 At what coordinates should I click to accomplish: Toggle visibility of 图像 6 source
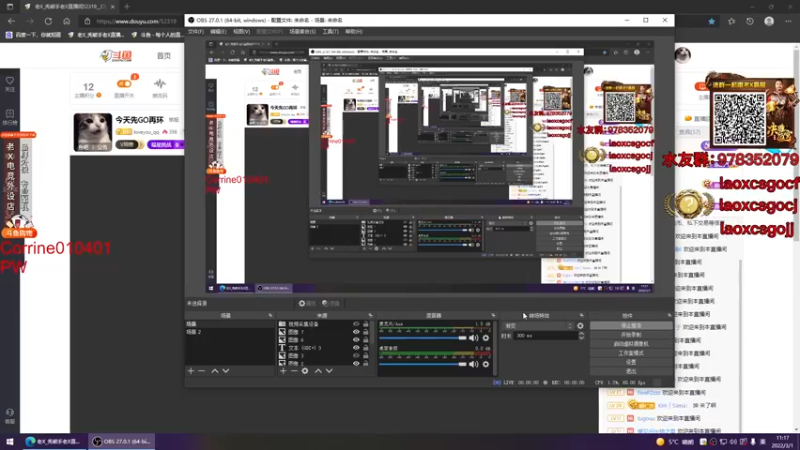[x=356, y=340]
